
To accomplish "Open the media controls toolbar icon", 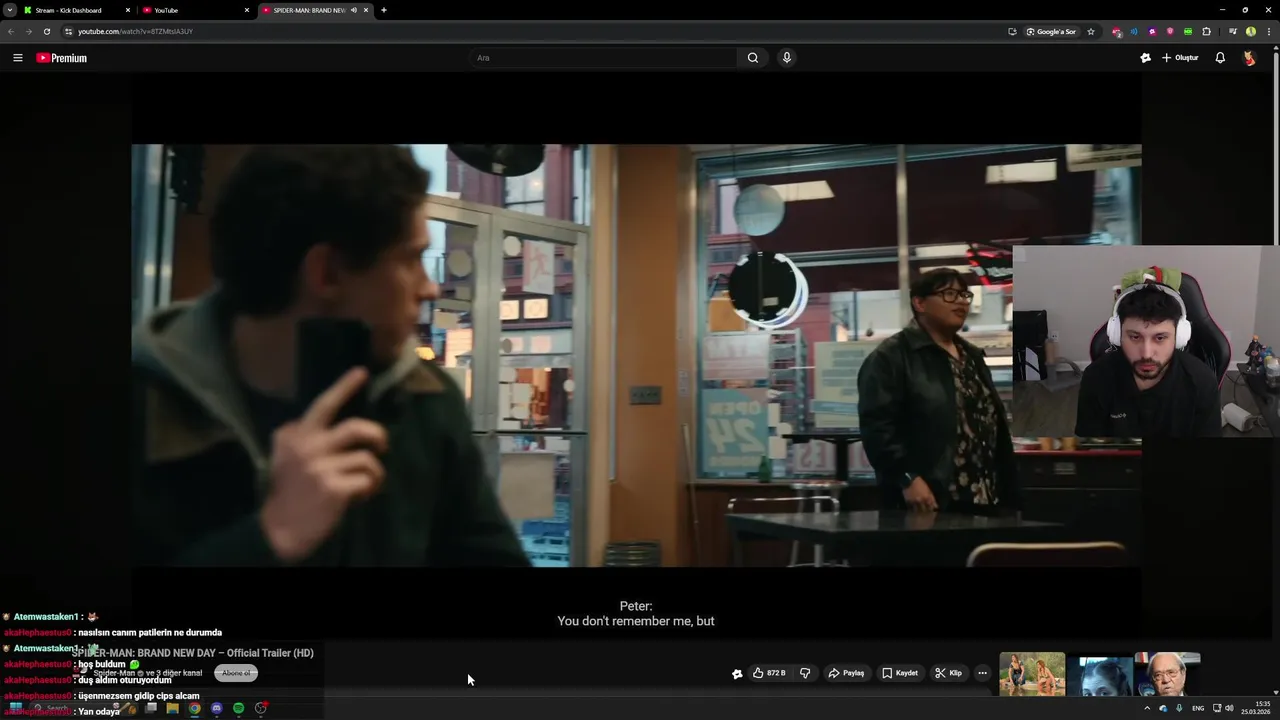I will click(1233, 31).
